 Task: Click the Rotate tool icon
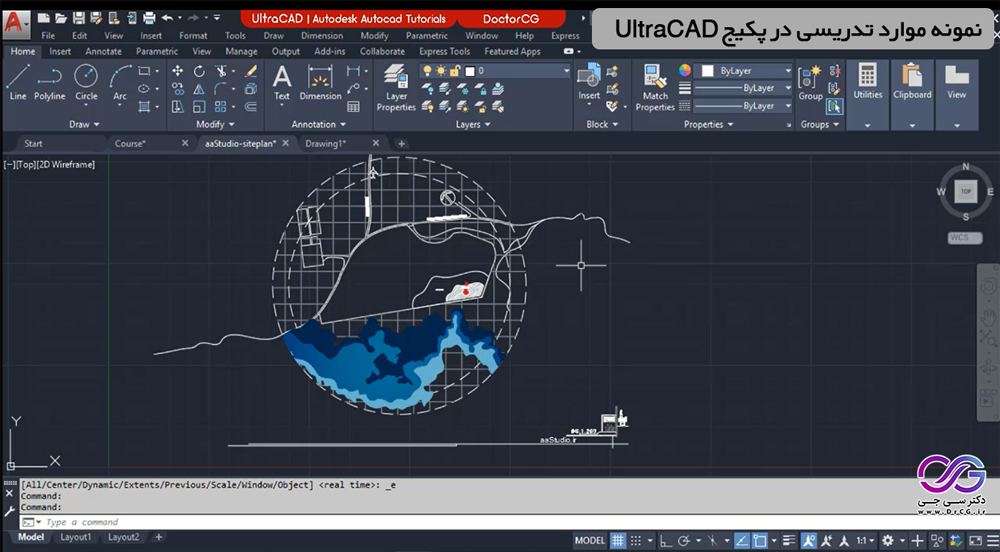point(199,71)
